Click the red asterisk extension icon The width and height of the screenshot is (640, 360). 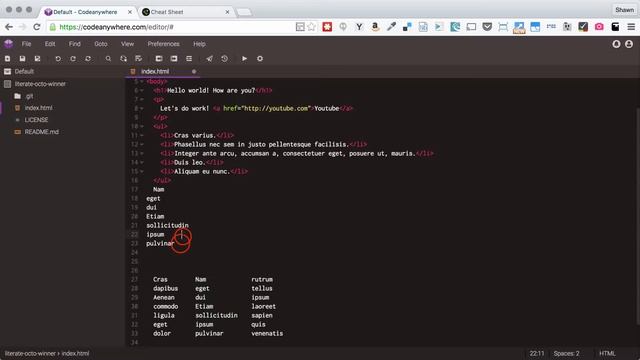[x=327, y=27]
